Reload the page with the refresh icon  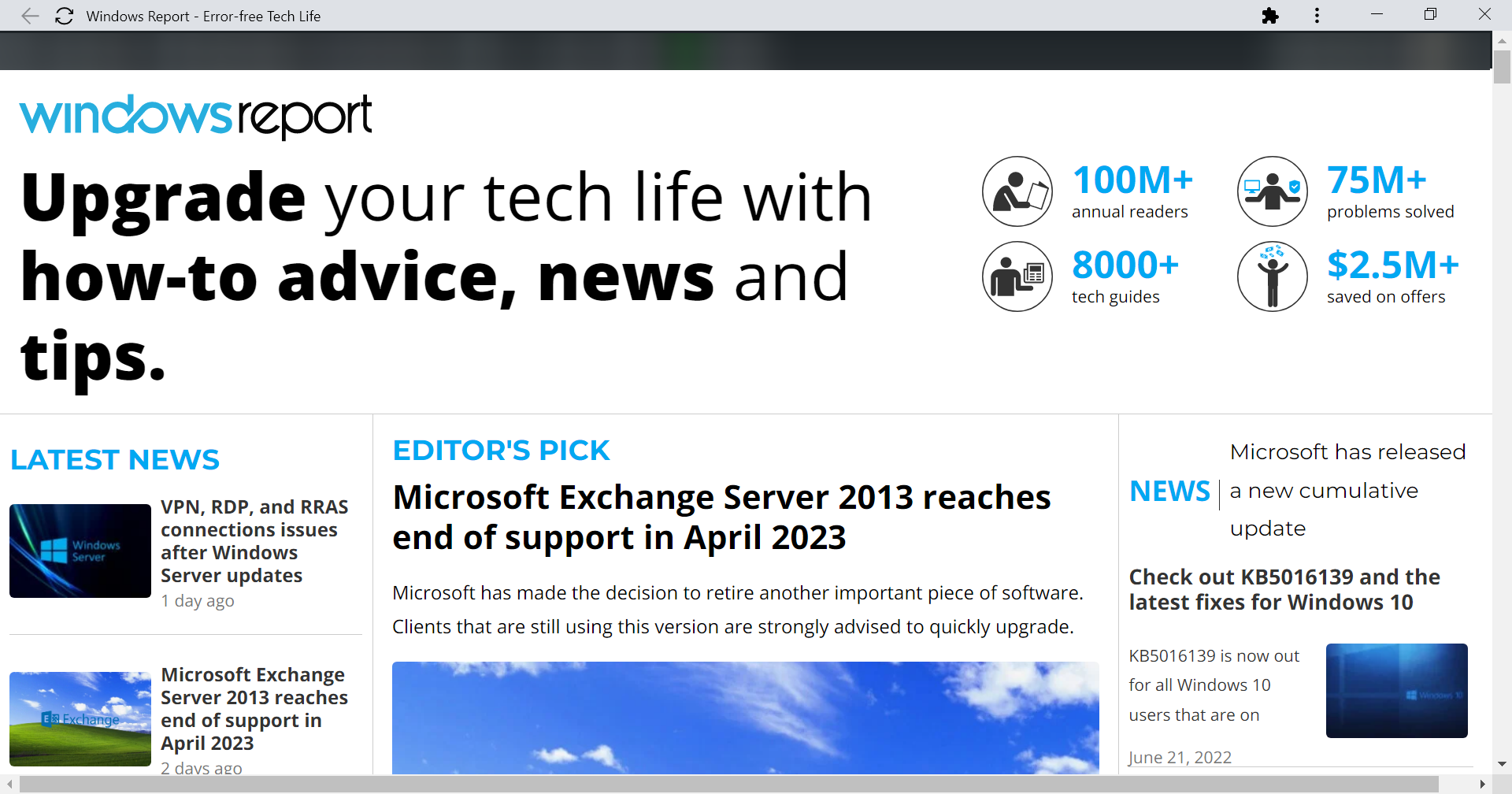pyautogui.click(x=65, y=16)
